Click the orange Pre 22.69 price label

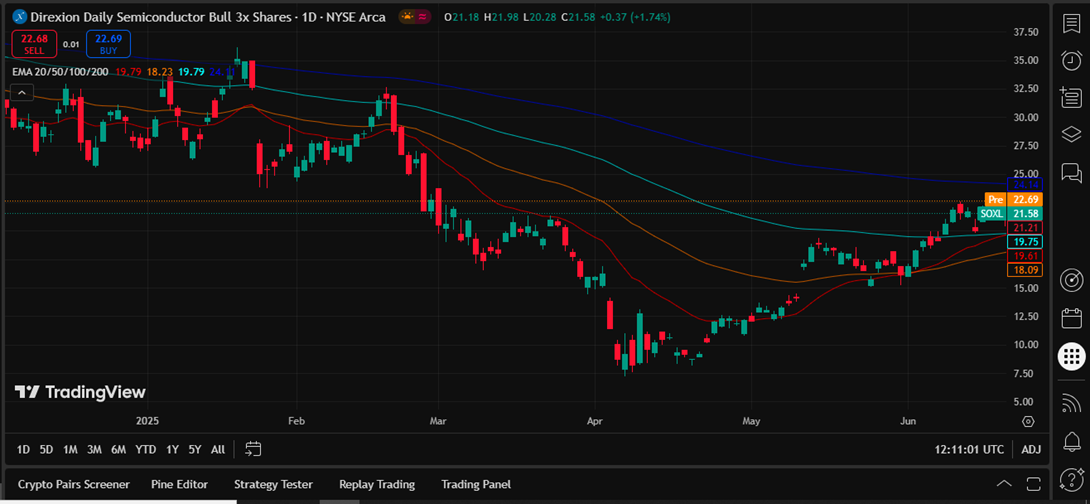coord(1013,200)
